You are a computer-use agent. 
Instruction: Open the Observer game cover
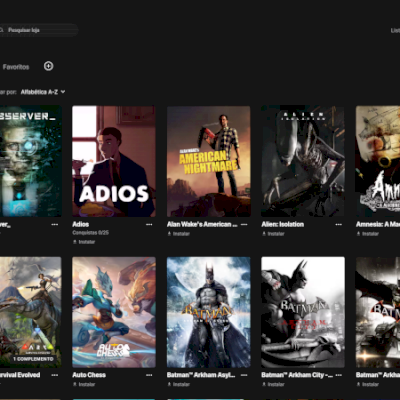pos(31,161)
